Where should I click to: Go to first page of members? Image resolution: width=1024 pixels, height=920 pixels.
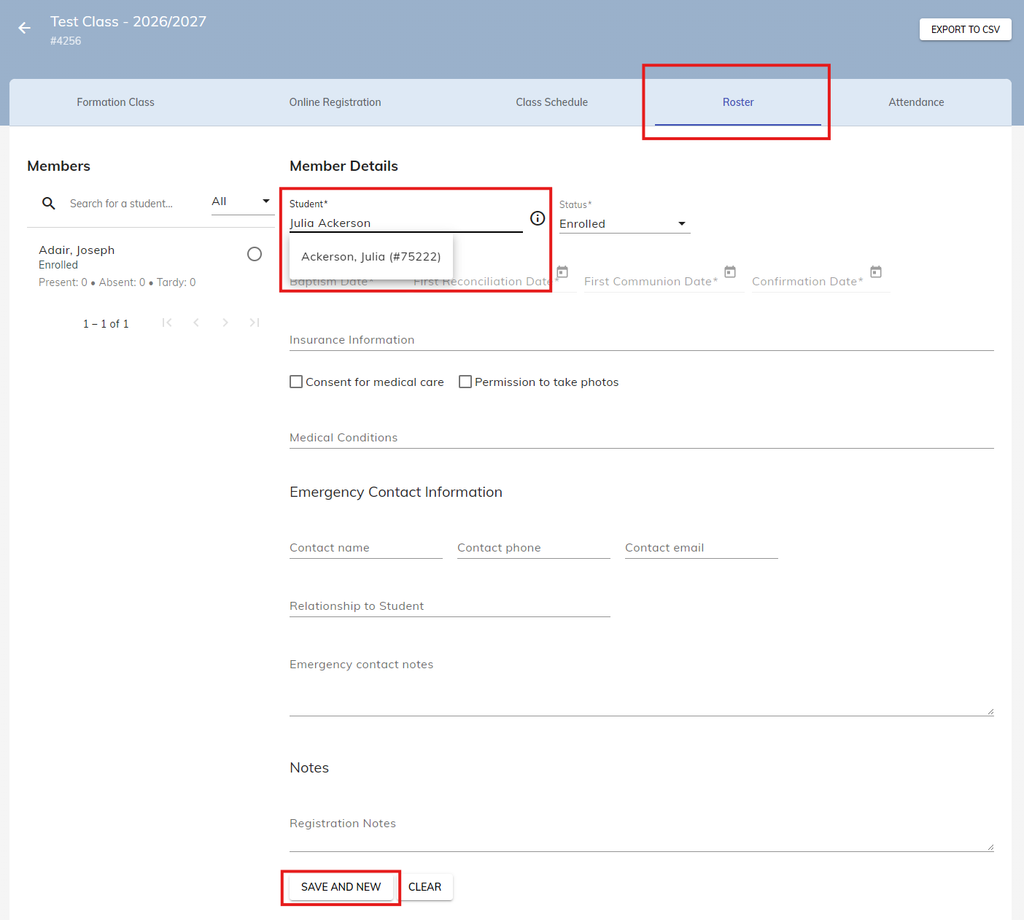coord(167,323)
